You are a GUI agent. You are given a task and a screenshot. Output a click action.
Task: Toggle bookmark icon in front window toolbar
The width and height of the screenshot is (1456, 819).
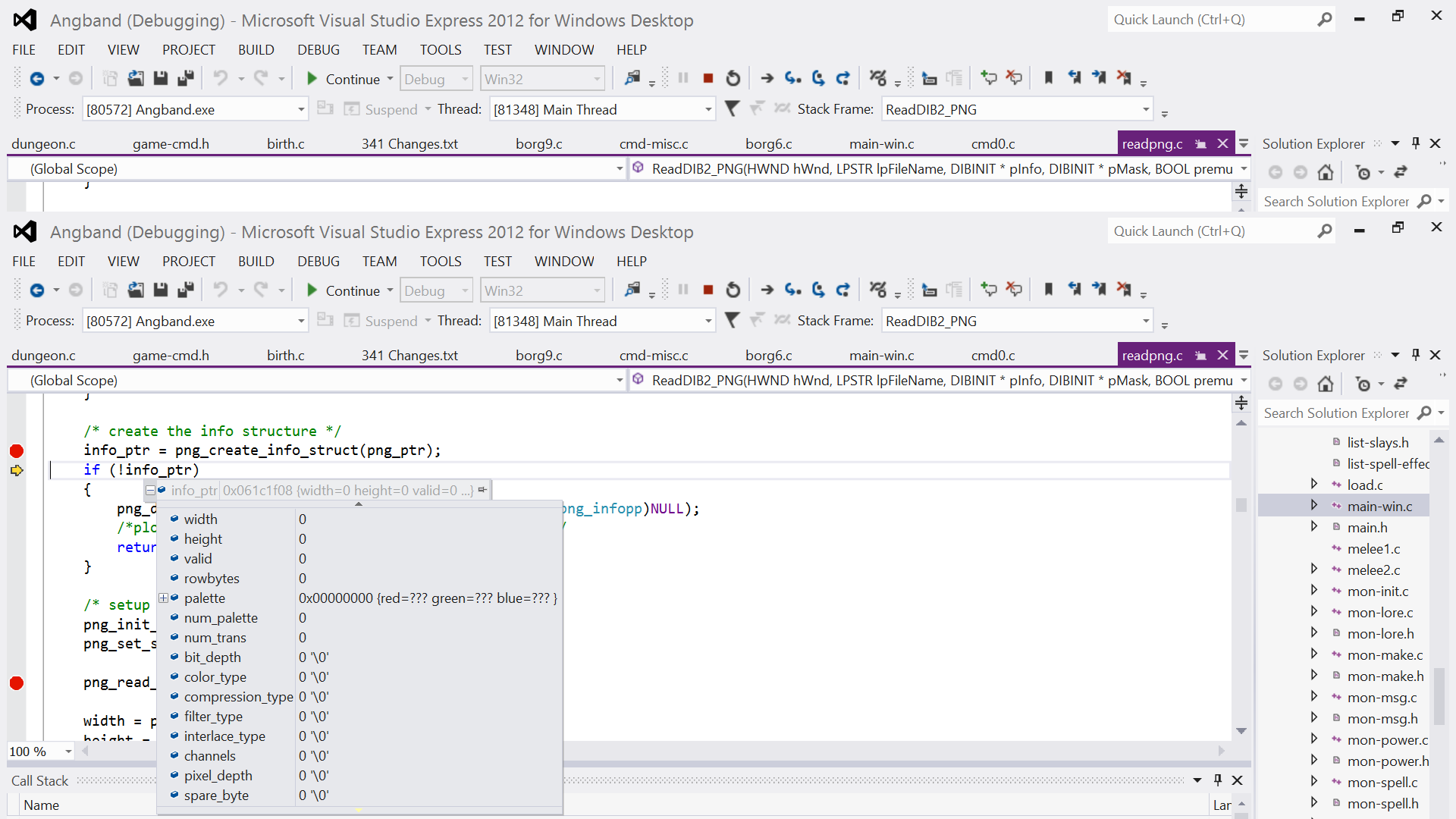coord(1049,289)
